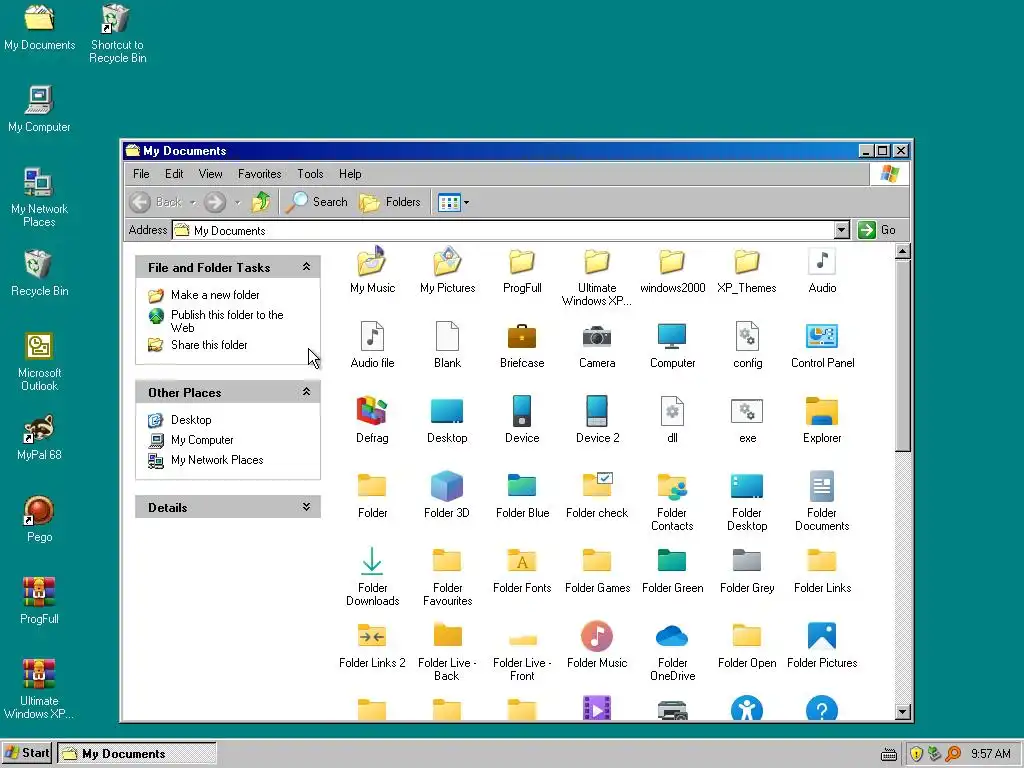Viewport: 1024px width, 768px height.
Task: Select the Folder Downloads icon
Action: point(372,562)
